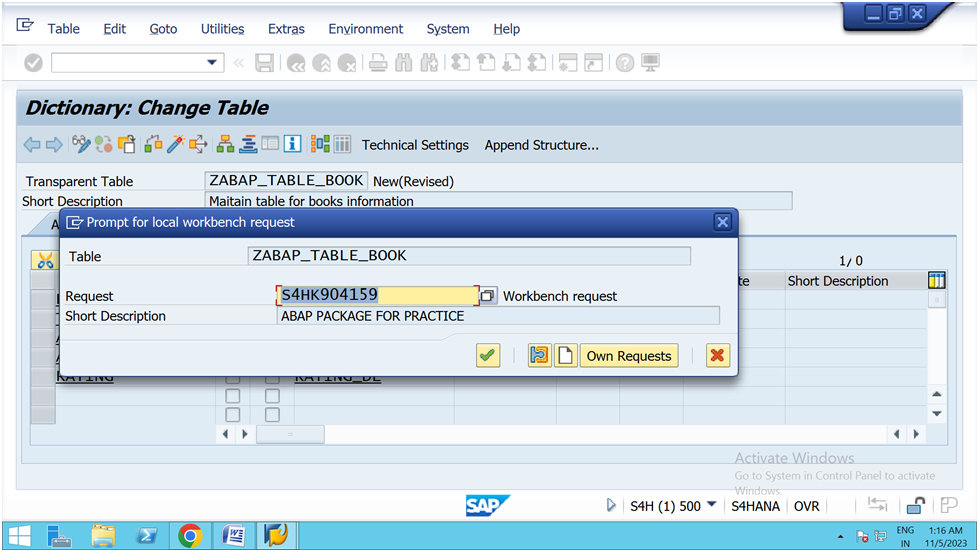Click the Find Next binoculars-plus icon
The width and height of the screenshot is (979, 552).
point(429,63)
